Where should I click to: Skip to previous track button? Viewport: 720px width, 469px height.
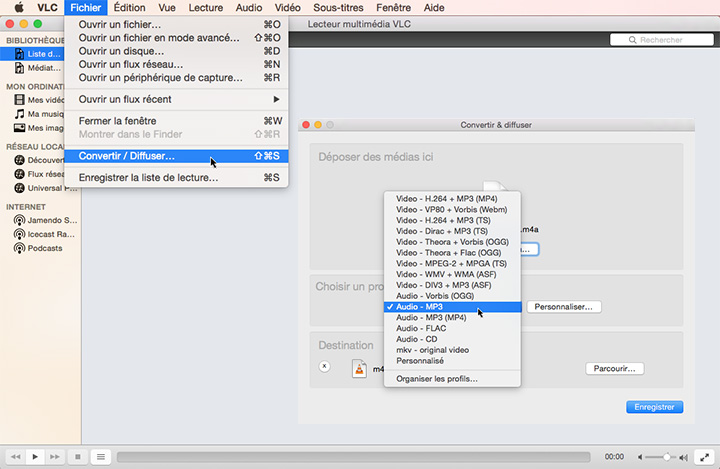click(16, 457)
